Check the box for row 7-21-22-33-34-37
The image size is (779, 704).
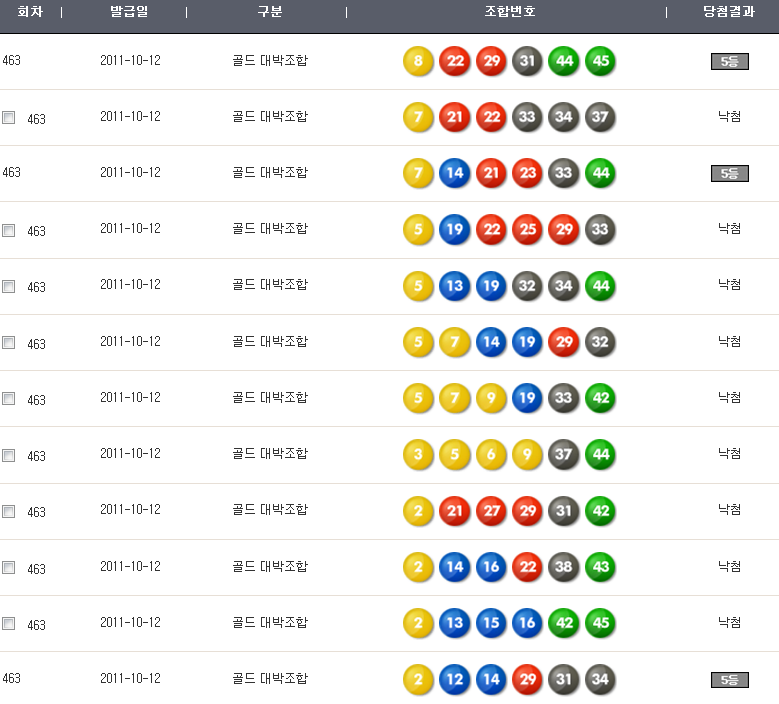coord(9,118)
